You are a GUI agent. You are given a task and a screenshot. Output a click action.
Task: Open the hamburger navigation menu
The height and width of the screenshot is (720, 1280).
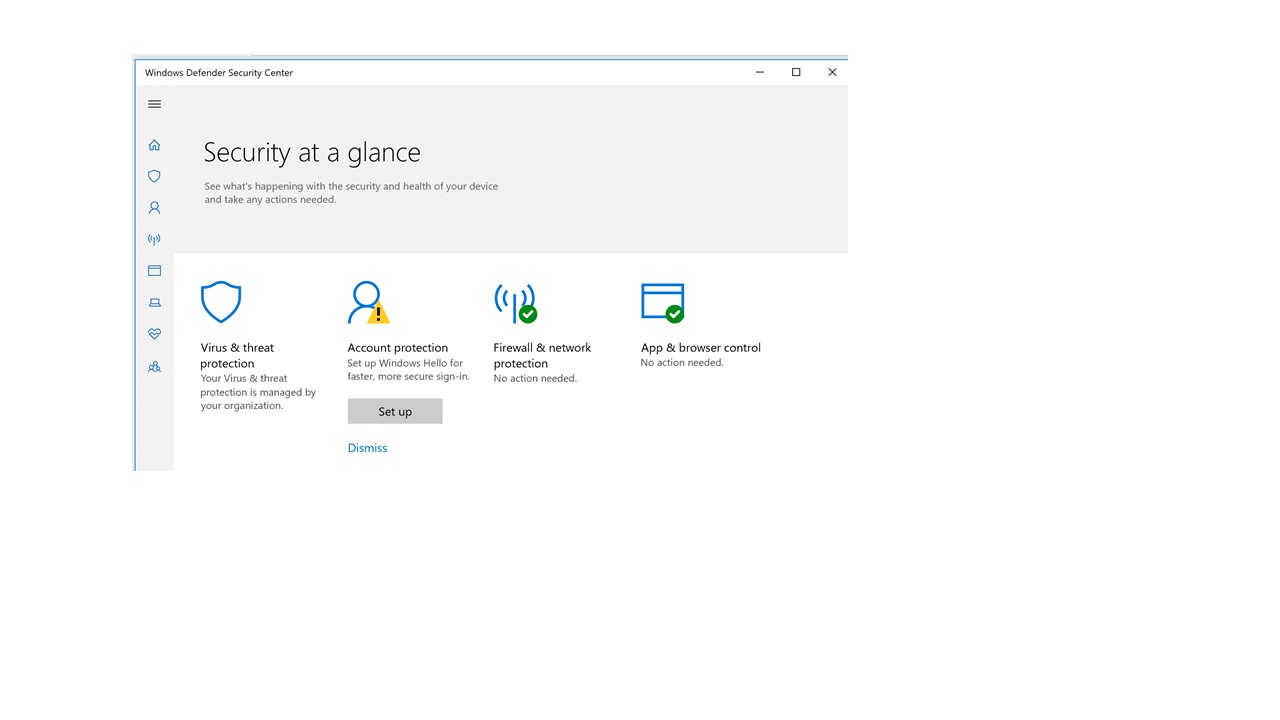(x=154, y=104)
